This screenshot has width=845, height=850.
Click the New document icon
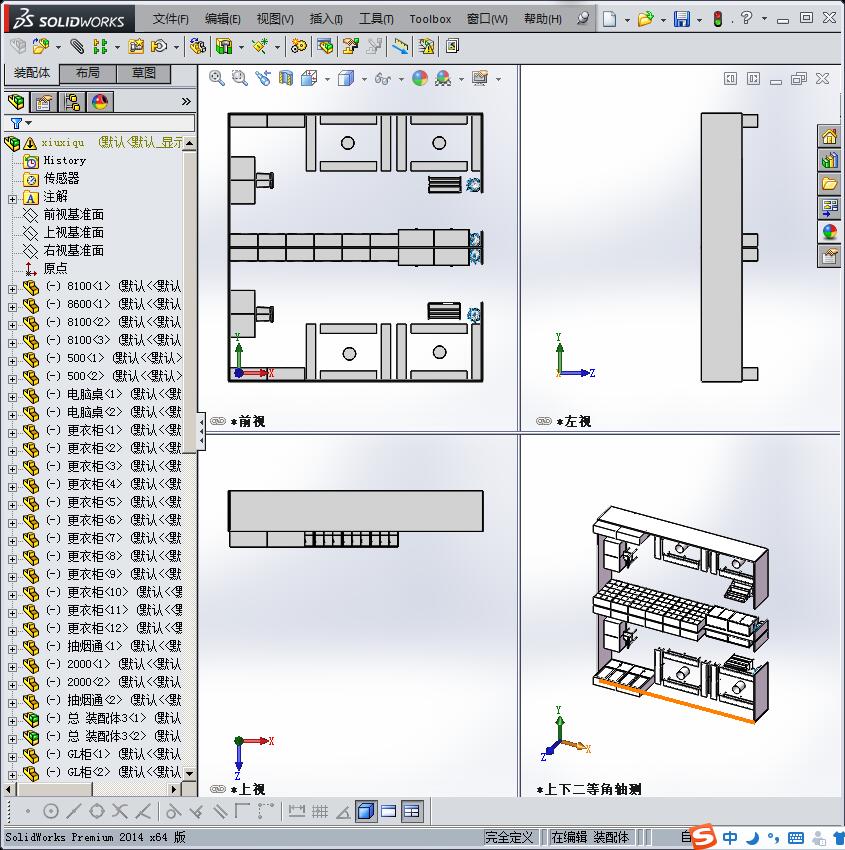(x=610, y=19)
